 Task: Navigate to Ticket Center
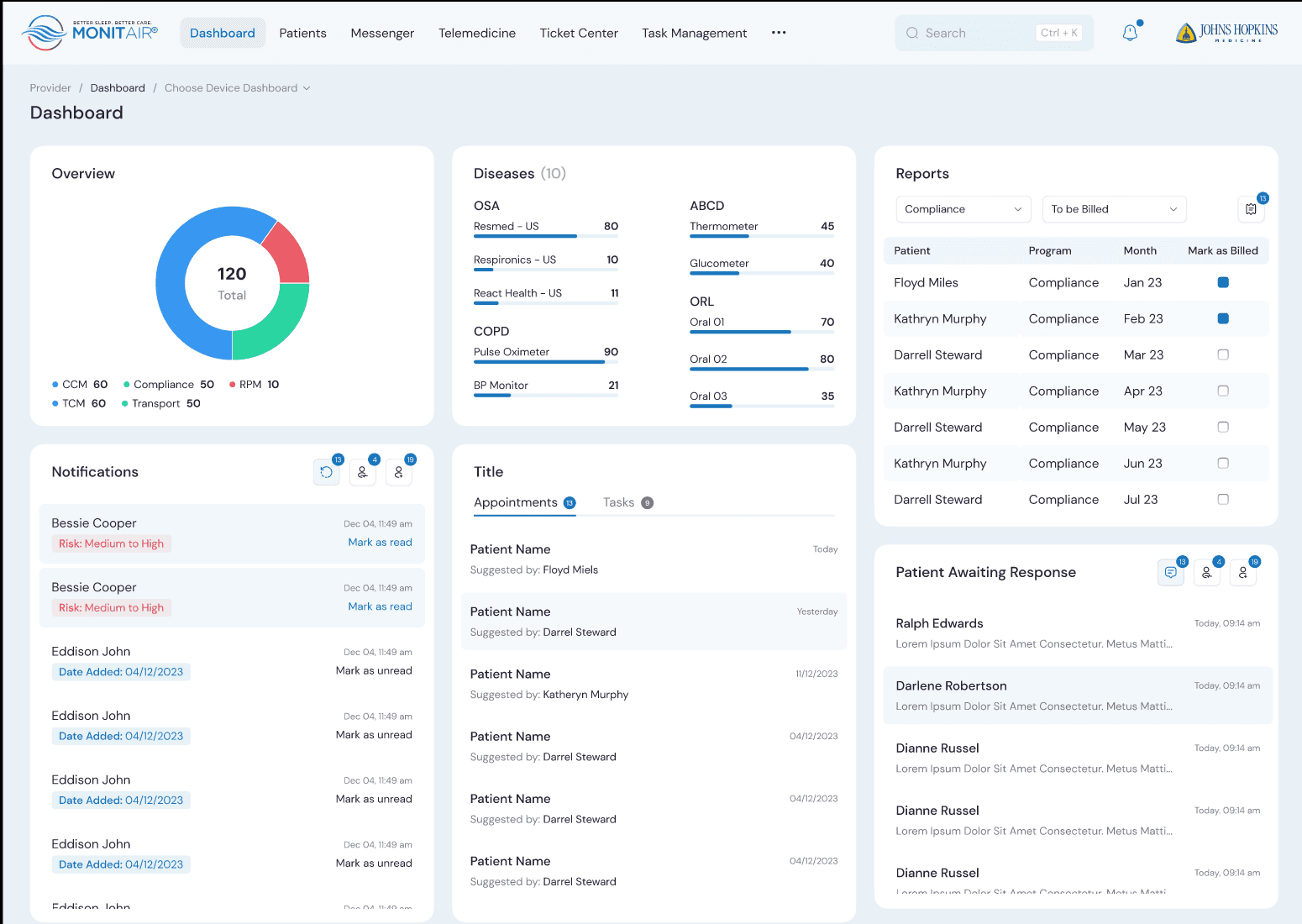tap(579, 33)
